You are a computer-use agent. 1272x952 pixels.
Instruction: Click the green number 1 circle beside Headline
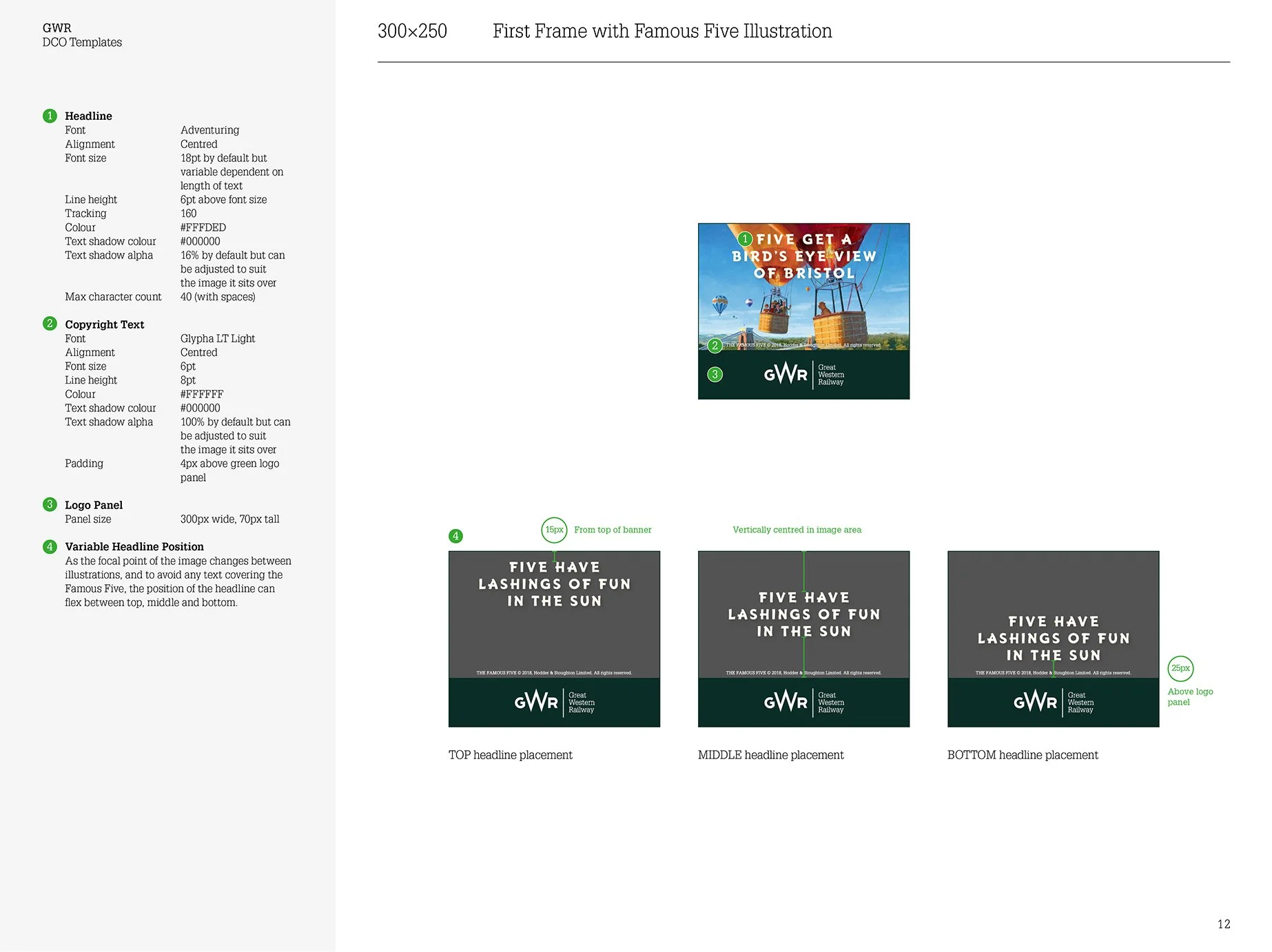50,116
